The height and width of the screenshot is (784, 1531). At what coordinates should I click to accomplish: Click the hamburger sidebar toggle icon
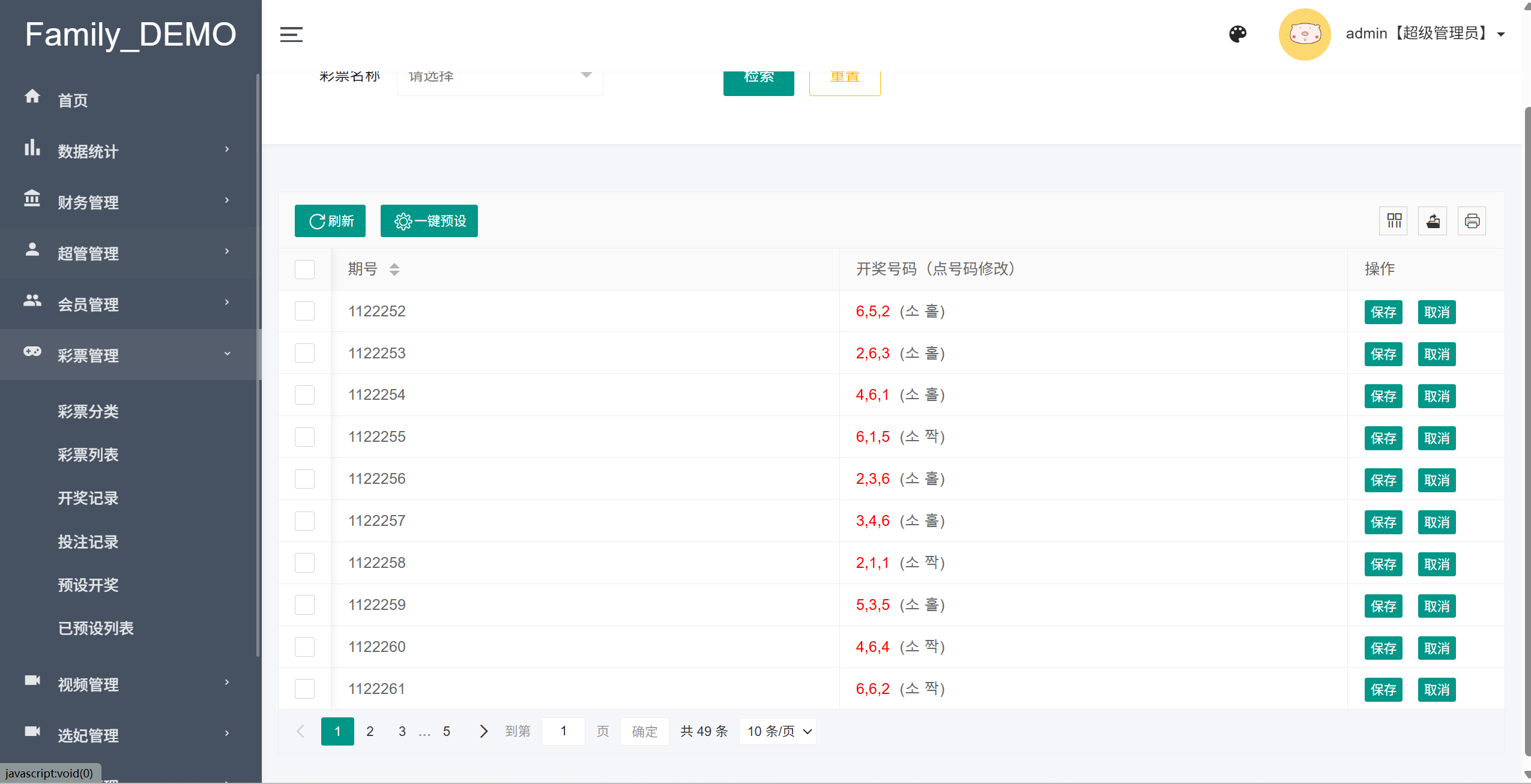291,34
